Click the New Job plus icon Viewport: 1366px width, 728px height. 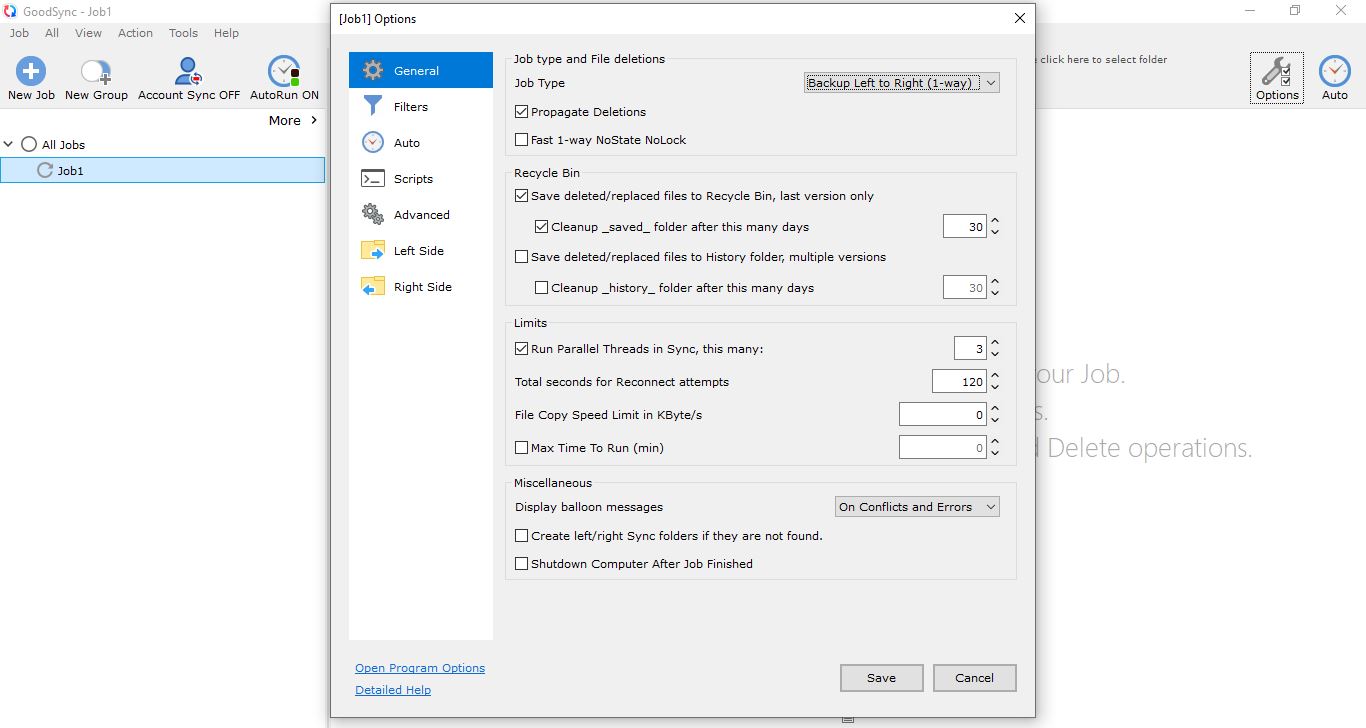pyautogui.click(x=31, y=71)
